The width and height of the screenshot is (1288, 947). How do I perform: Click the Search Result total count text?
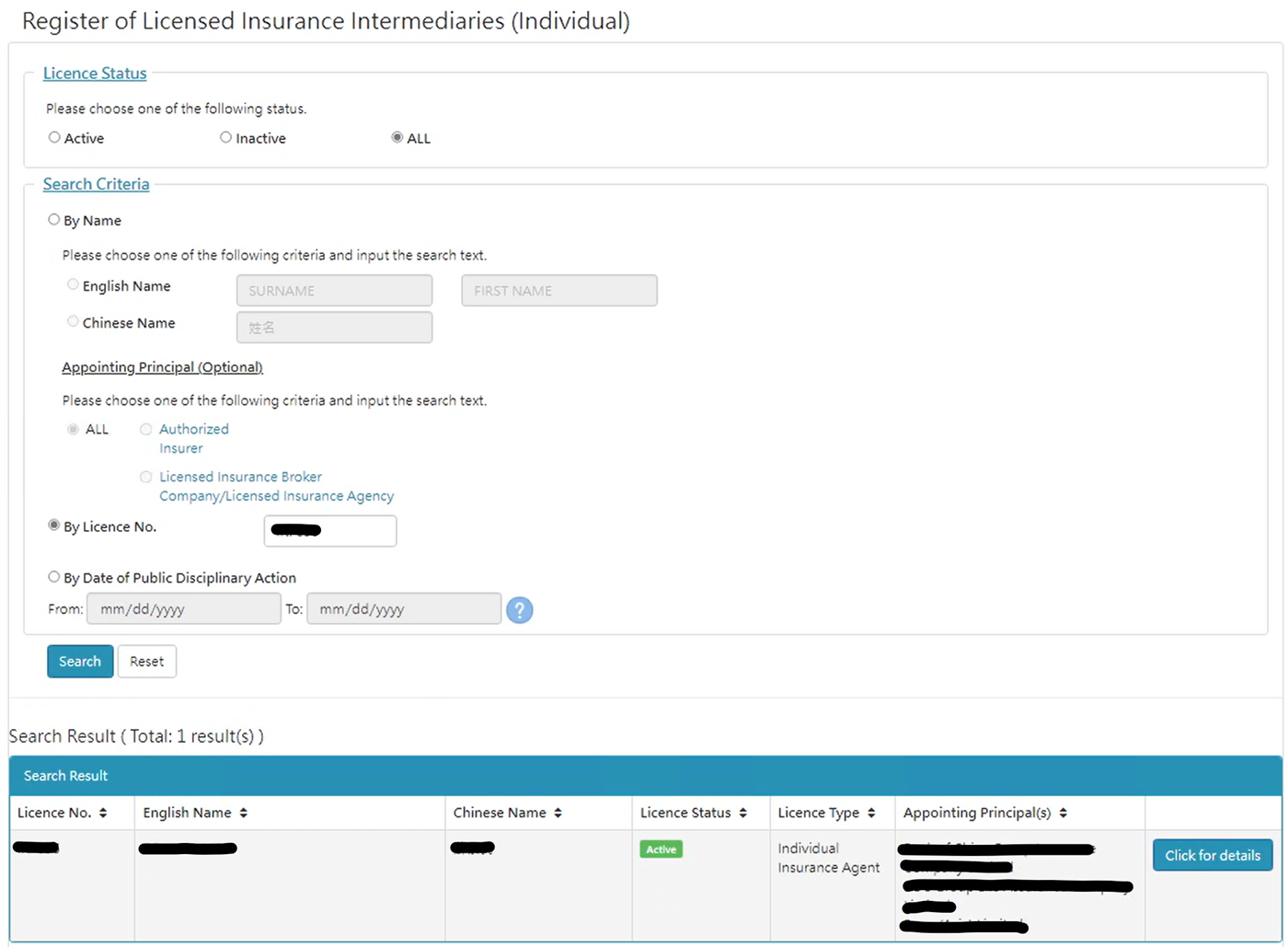(x=136, y=736)
